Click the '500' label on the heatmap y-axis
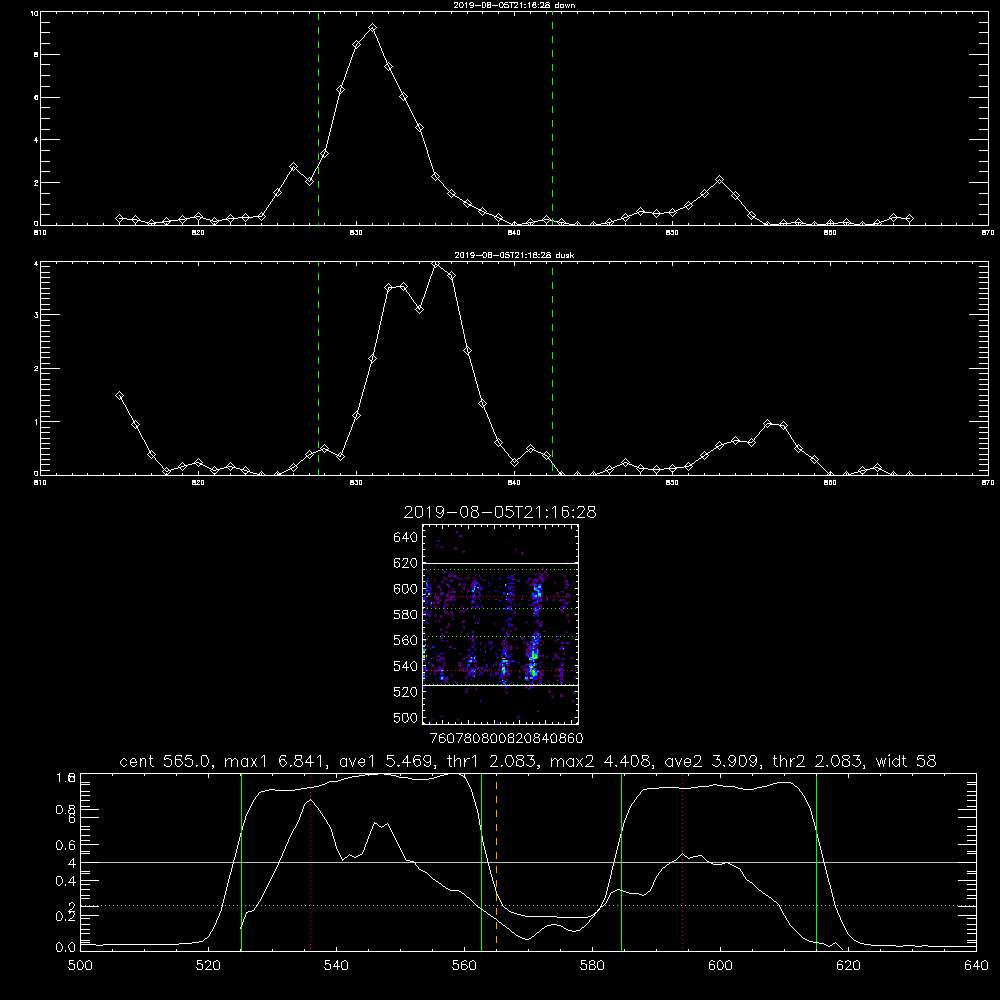The width and height of the screenshot is (1000, 1000). [406, 717]
